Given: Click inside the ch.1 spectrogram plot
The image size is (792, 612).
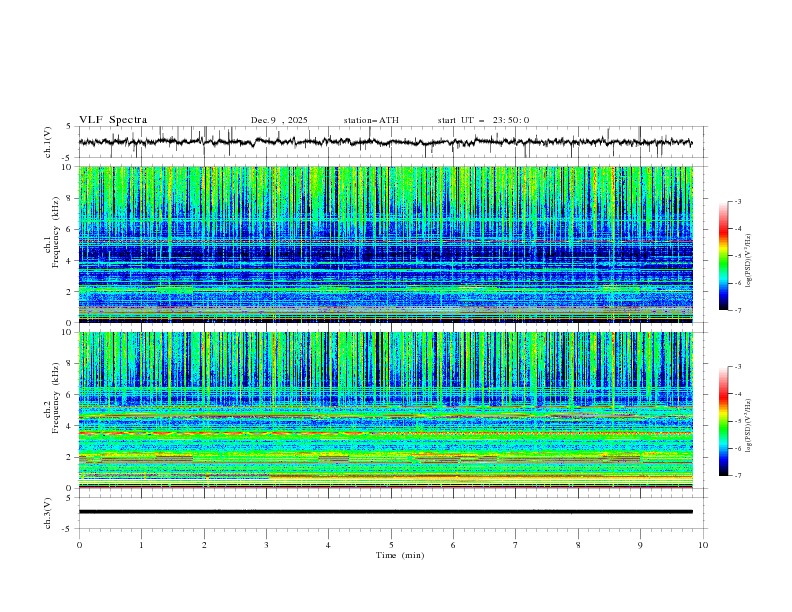Looking at the screenshot, I should (x=390, y=245).
